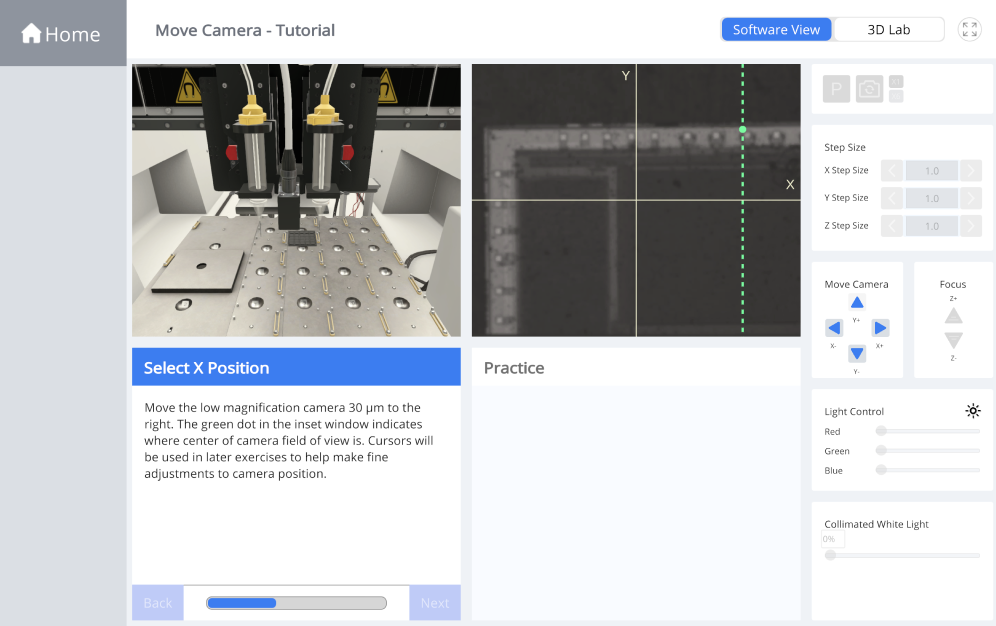The width and height of the screenshot is (996, 626).
Task: Click the Z Step Size value field
Action: (931, 226)
